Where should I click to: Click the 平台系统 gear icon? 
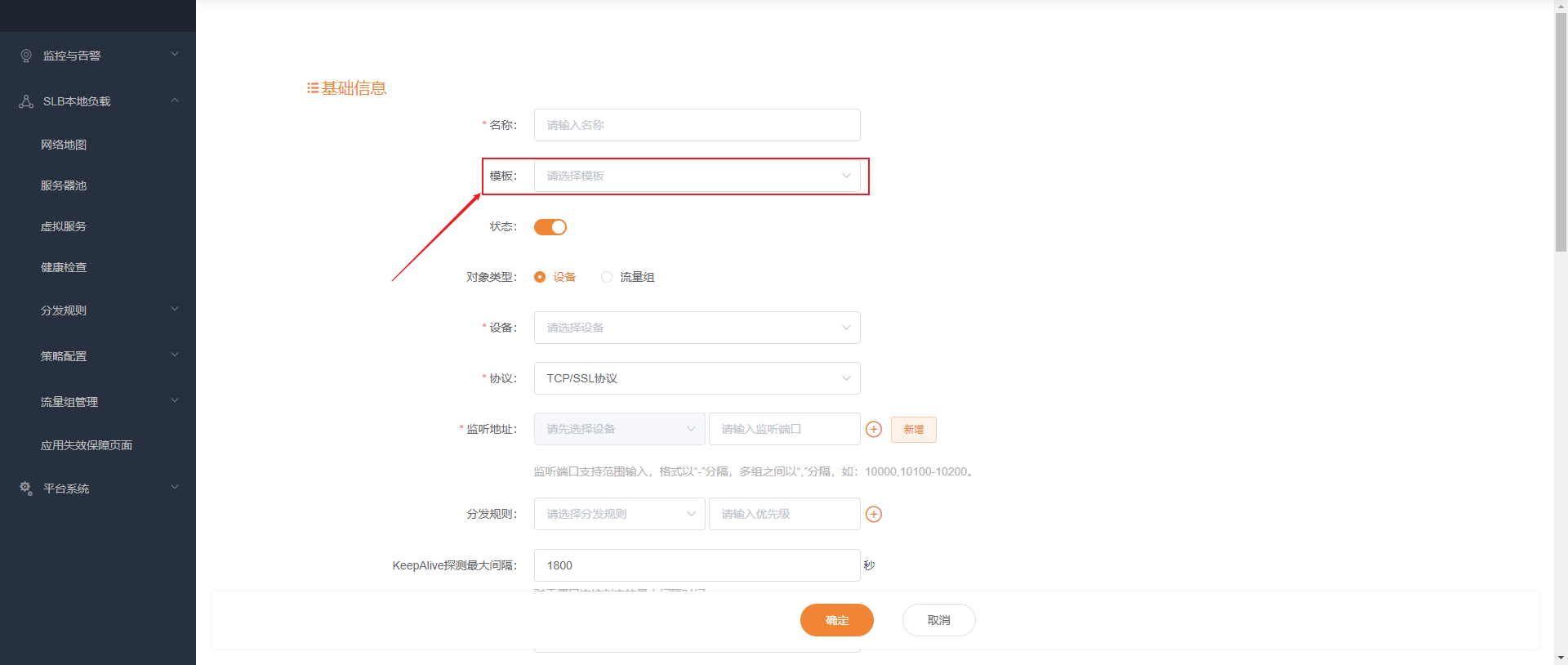point(26,488)
